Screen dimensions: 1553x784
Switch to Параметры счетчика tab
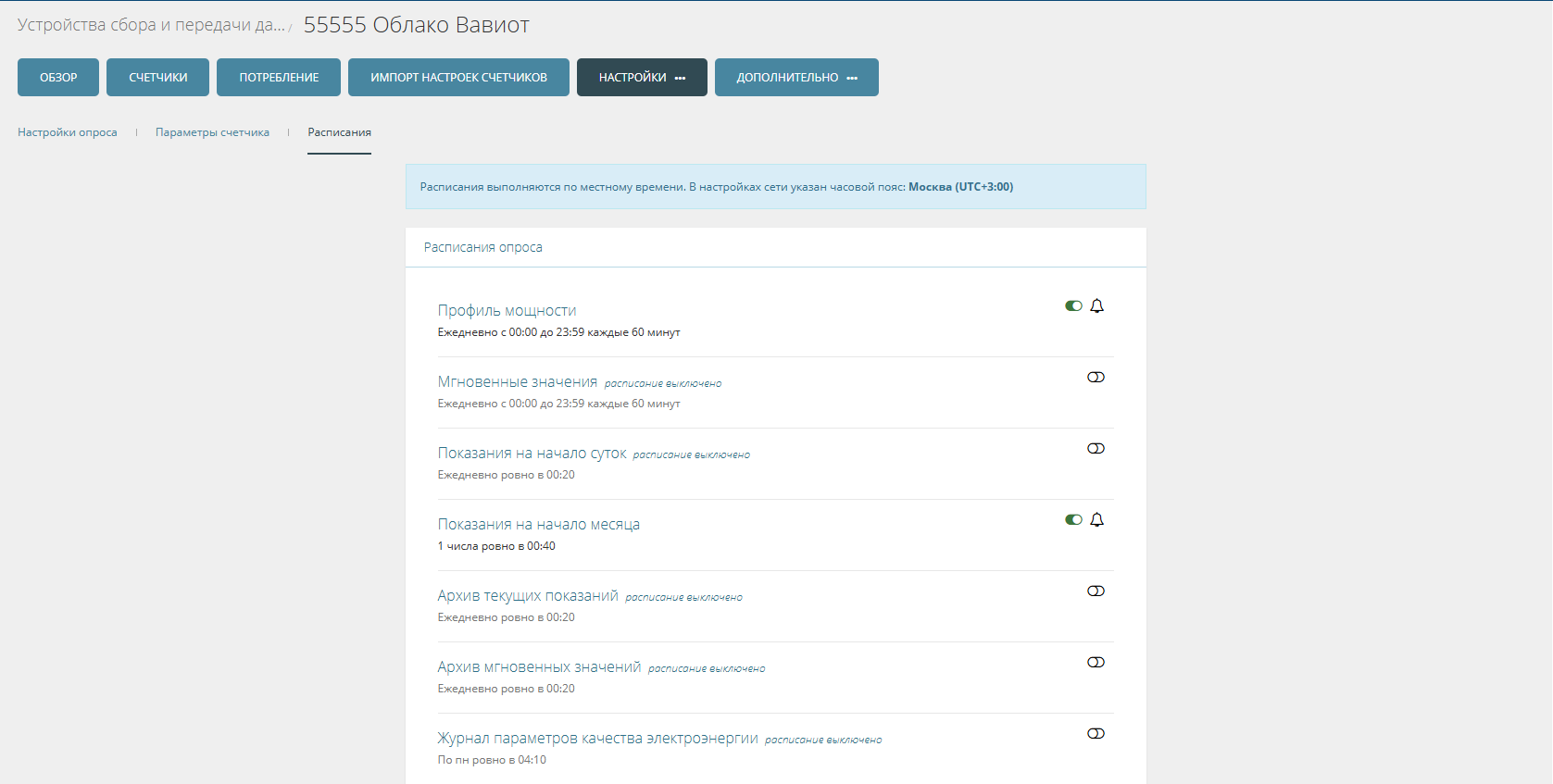[x=212, y=132]
